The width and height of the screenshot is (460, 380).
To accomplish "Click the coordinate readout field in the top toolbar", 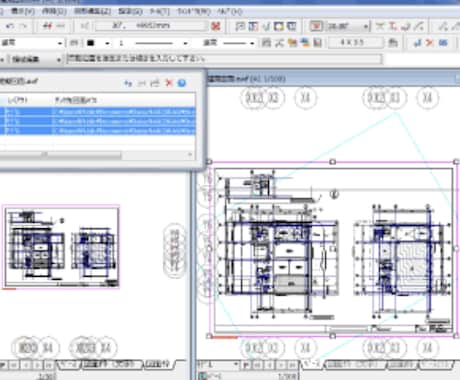I will pyautogui.click(x=152, y=26).
